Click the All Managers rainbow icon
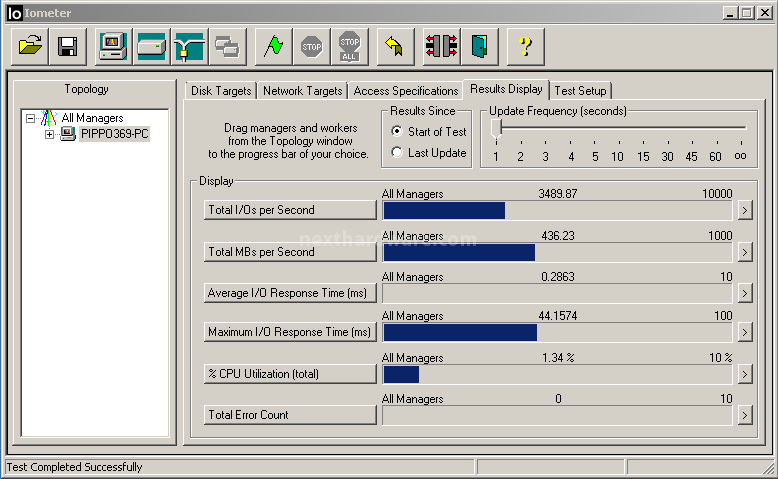 [x=49, y=118]
